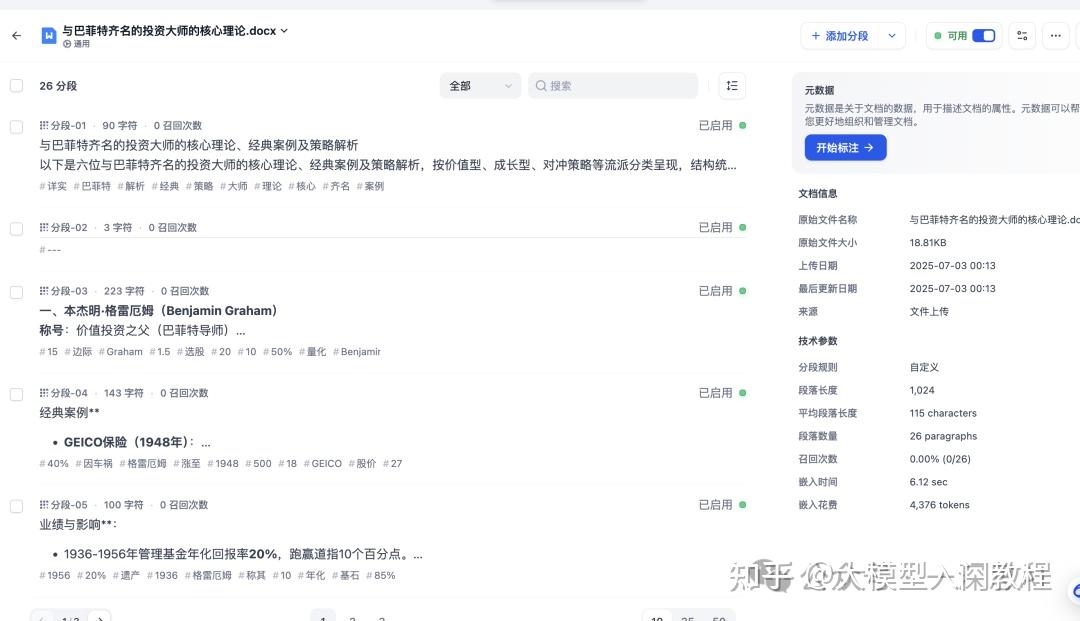Image resolution: width=1080 pixels, height=621 pixels.
Task: Click the 26 分段 count label
Action: click(58, 86)
